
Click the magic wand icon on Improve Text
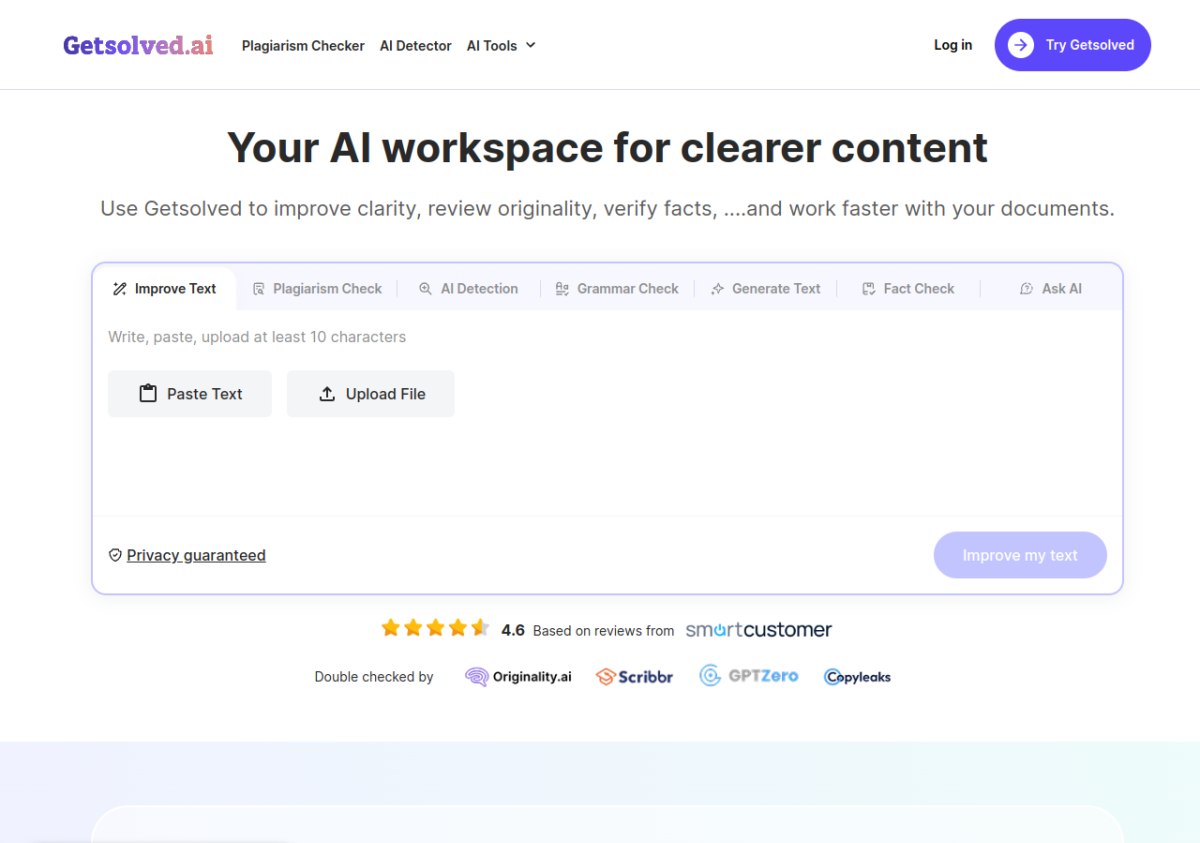(119, 289)
